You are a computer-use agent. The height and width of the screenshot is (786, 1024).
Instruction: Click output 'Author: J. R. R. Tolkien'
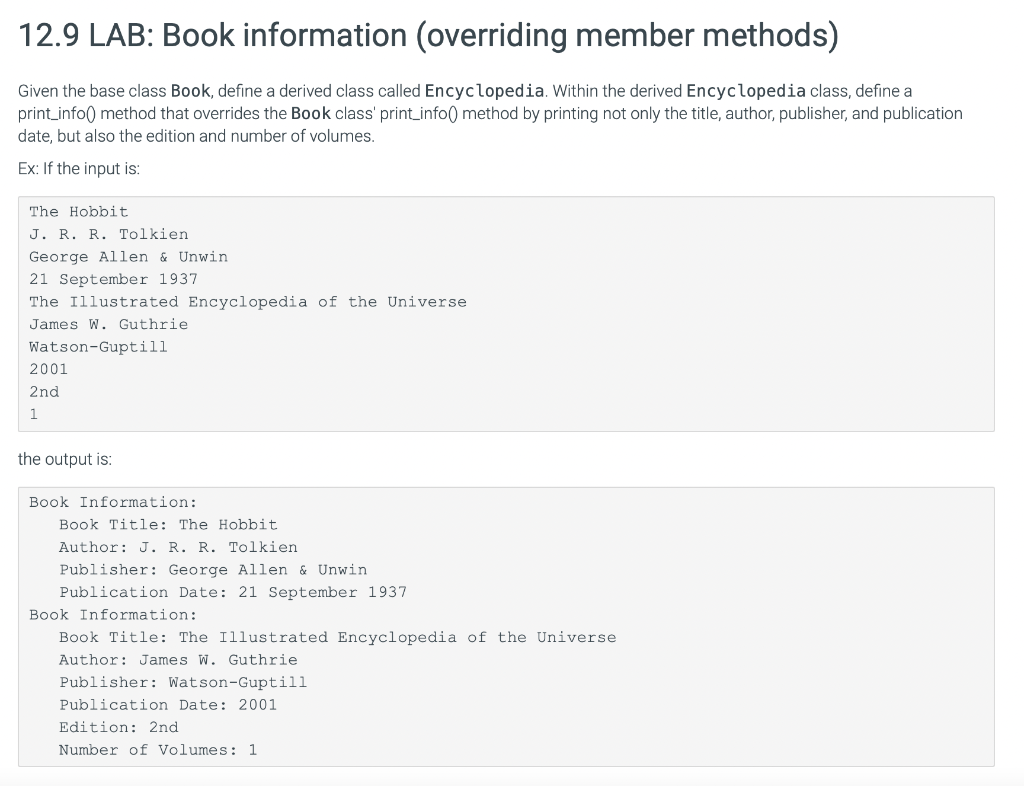coord(178,547)
